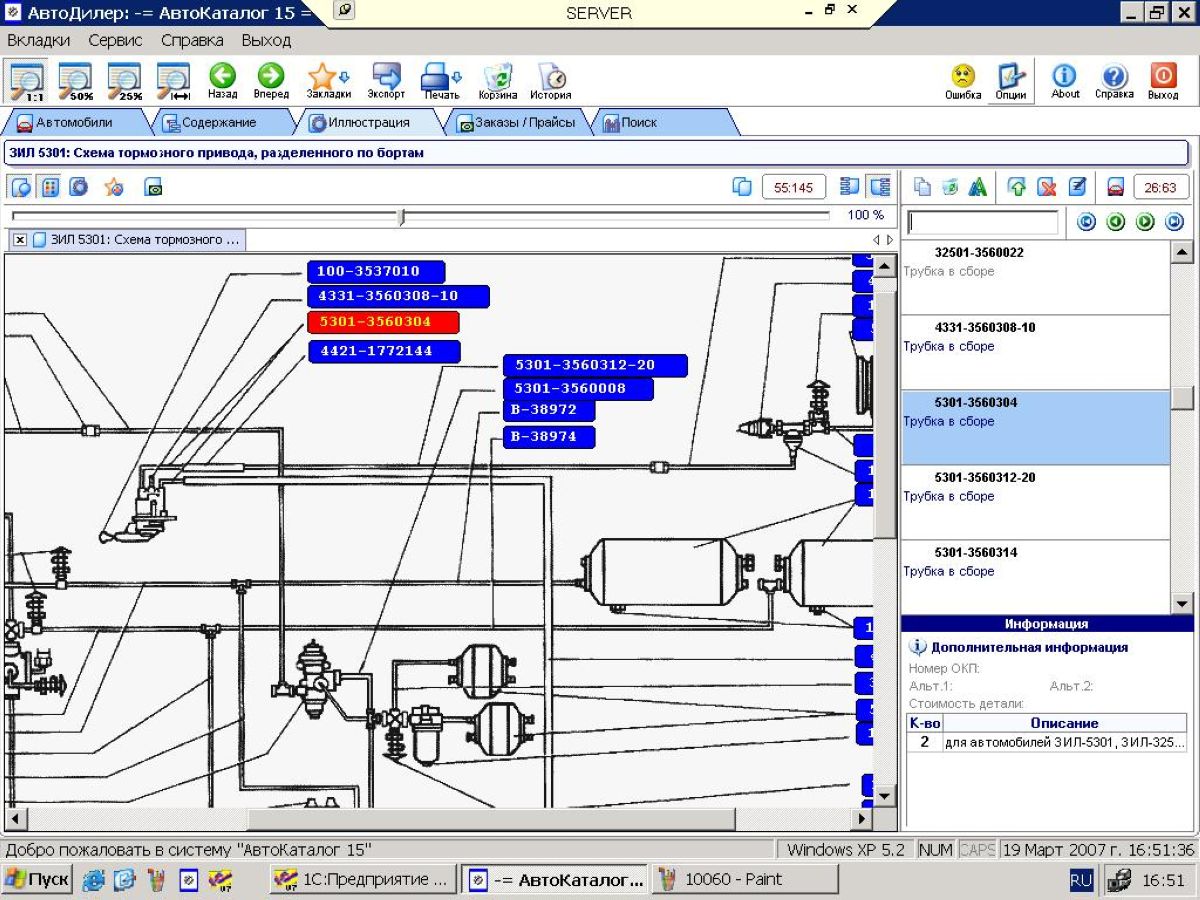
Task: Toggle the round lens view icon
Action: [79, 187]
